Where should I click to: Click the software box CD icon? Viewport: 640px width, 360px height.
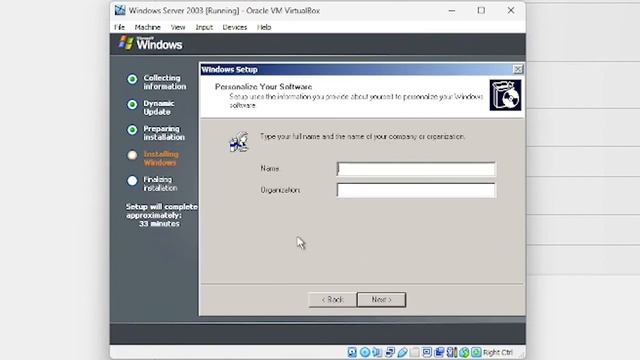tap(505, 95)
